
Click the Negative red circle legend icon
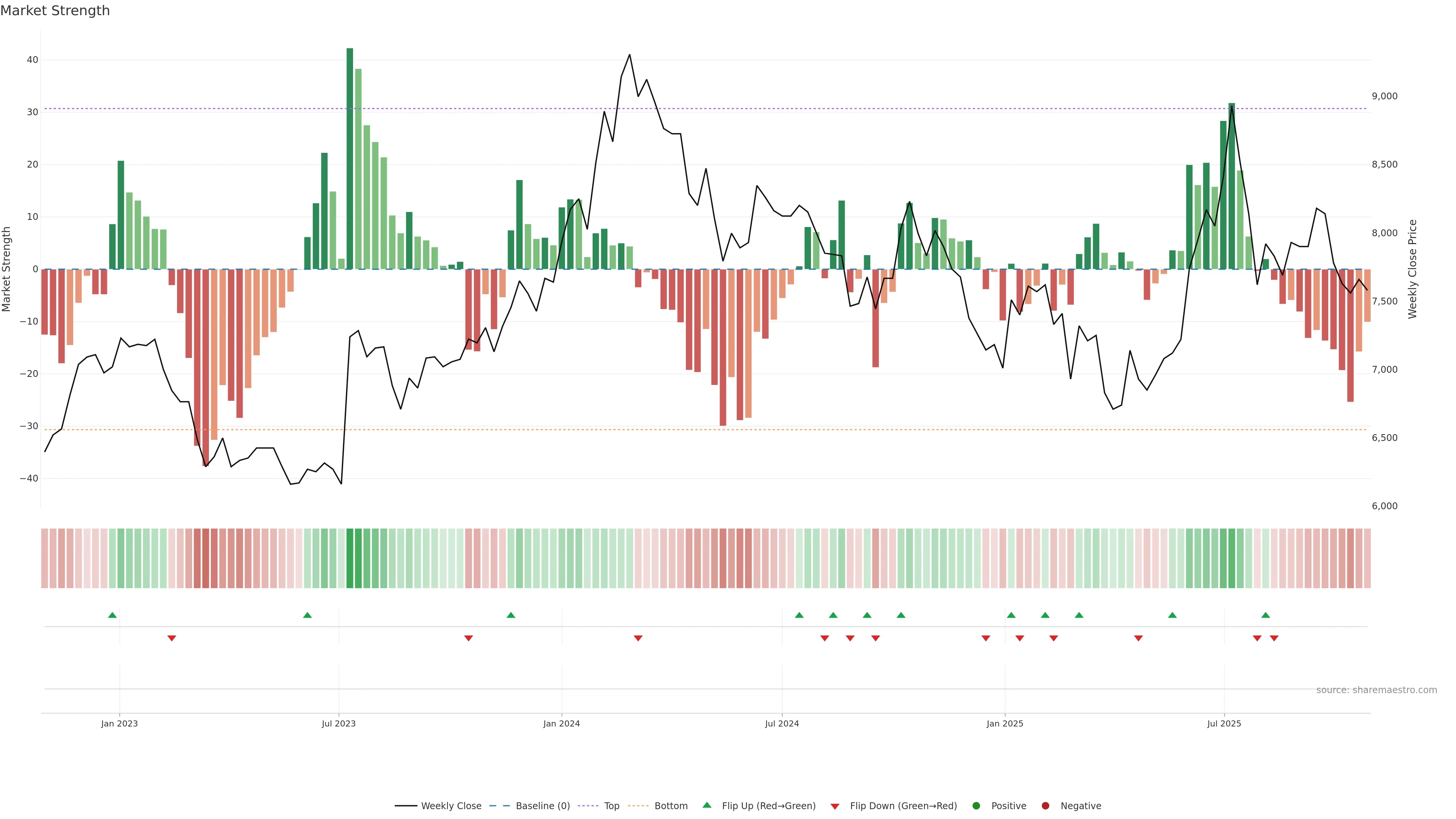pos(1045,806)
